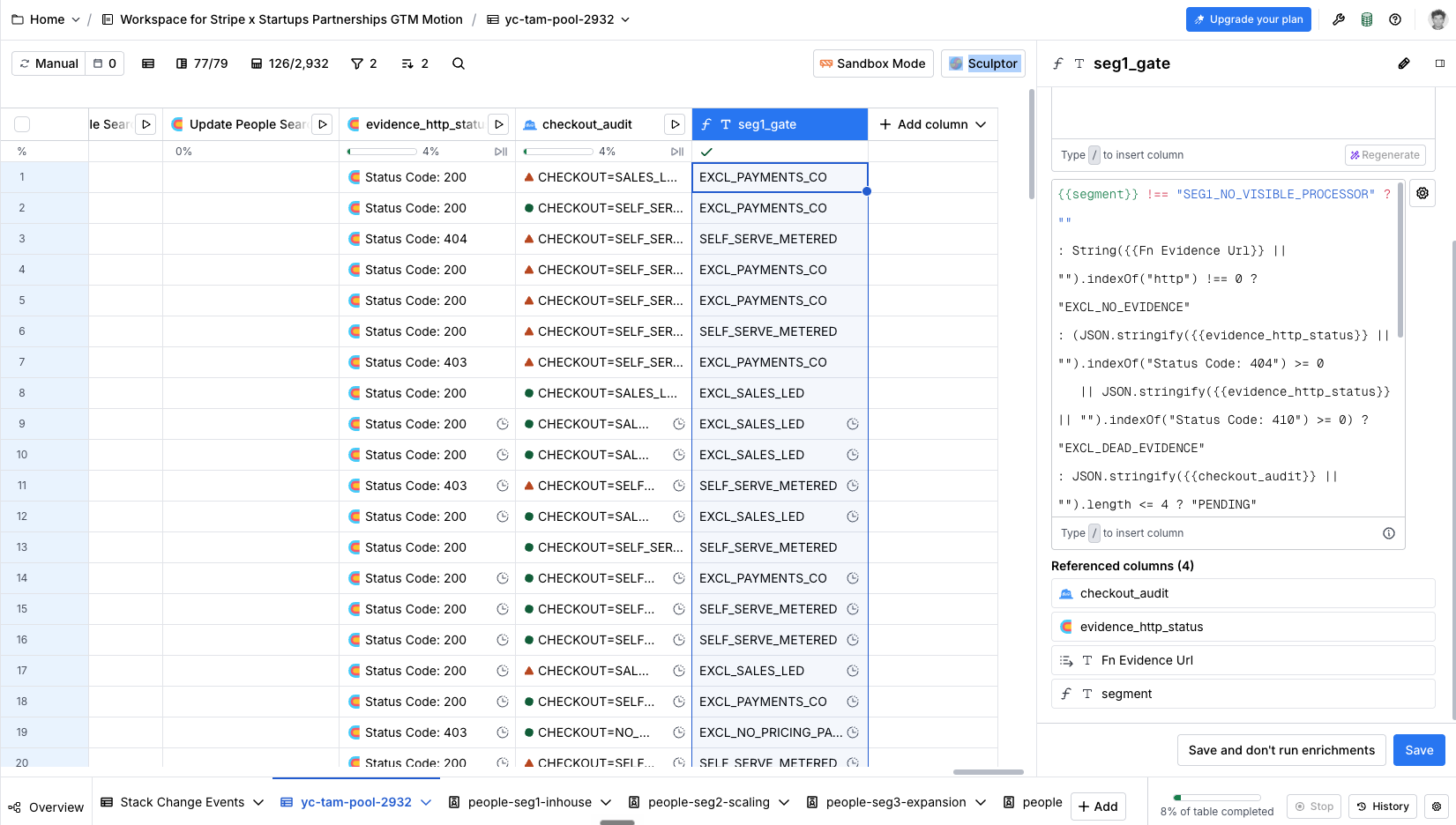
Task: Click Save and don't run enrichments
Action: [1281, 750]
